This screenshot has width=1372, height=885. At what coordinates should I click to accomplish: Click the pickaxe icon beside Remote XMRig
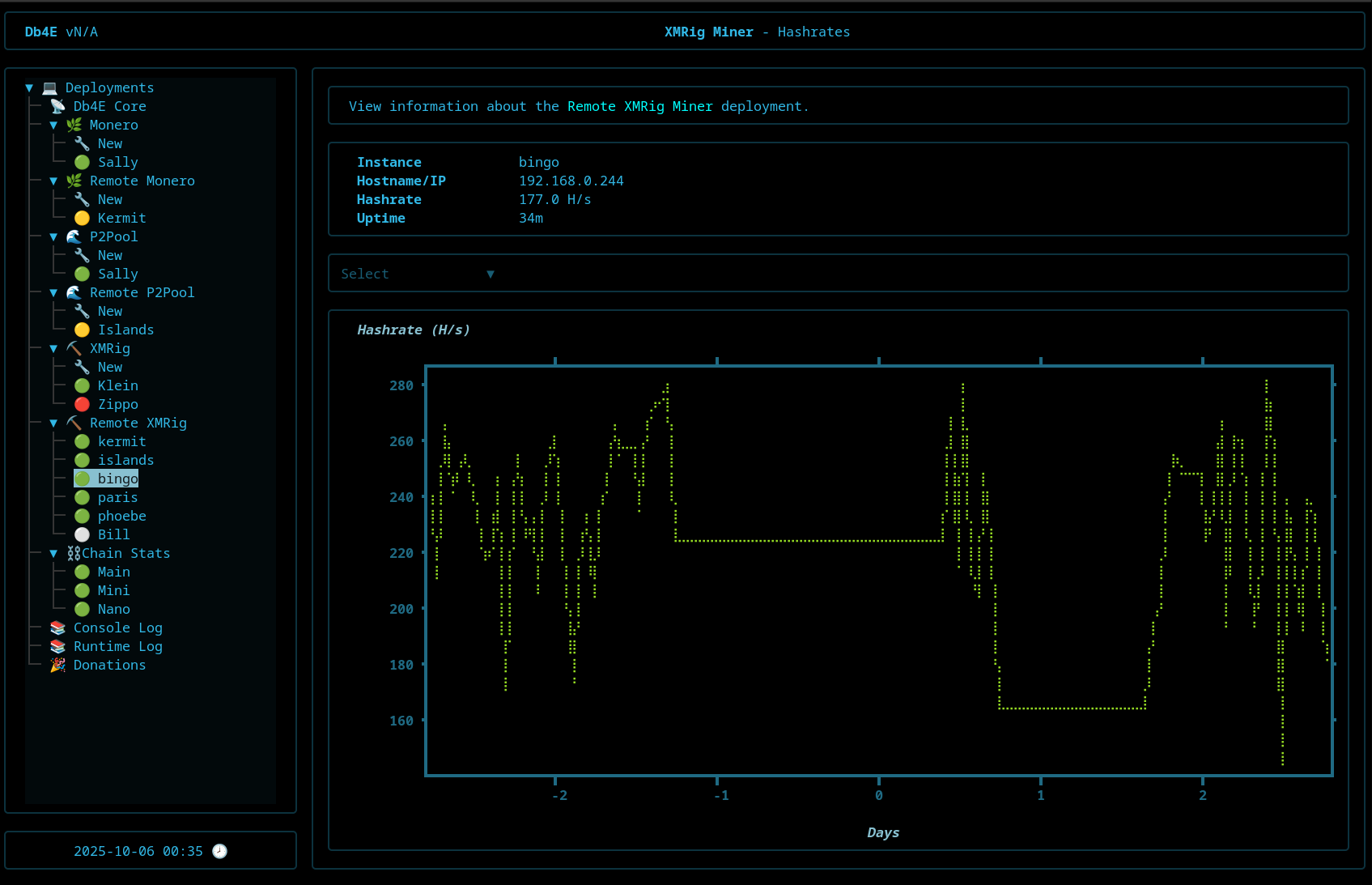click(x=74, y=423)
